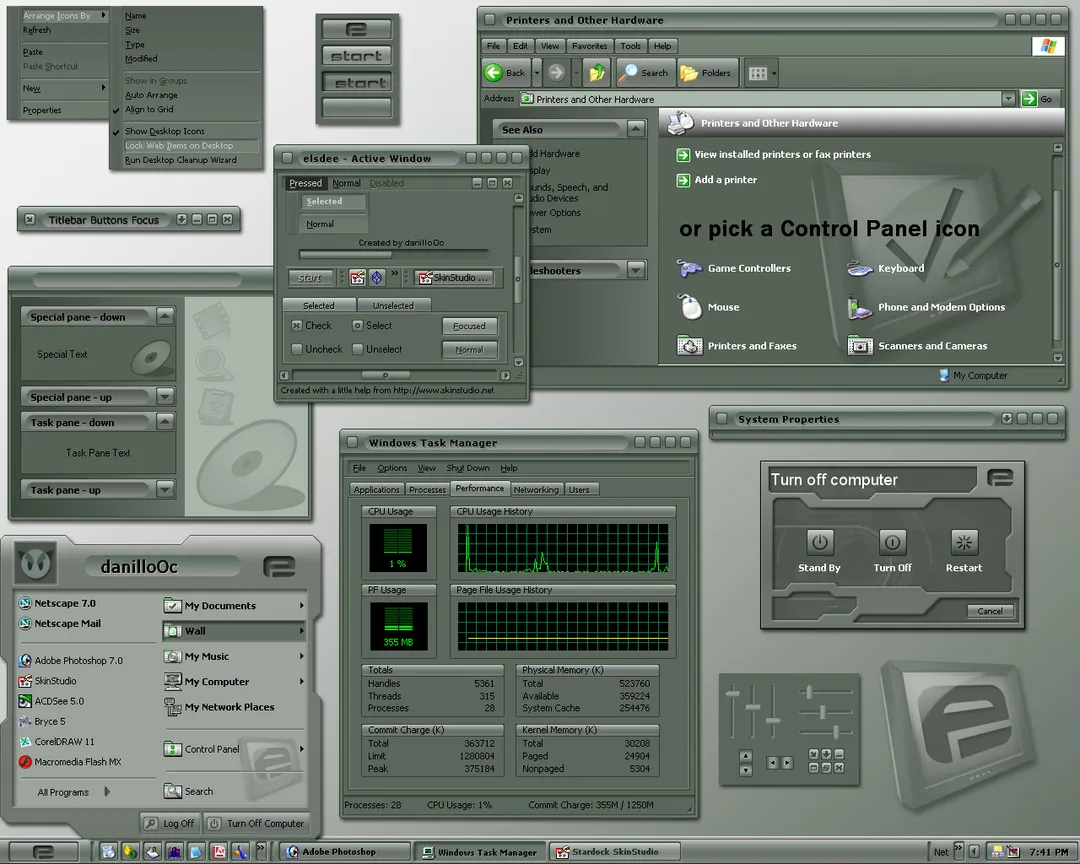Toggle the Uncheck checkbox
This screenshot has width=1080, height=864.
coord(297,349)
